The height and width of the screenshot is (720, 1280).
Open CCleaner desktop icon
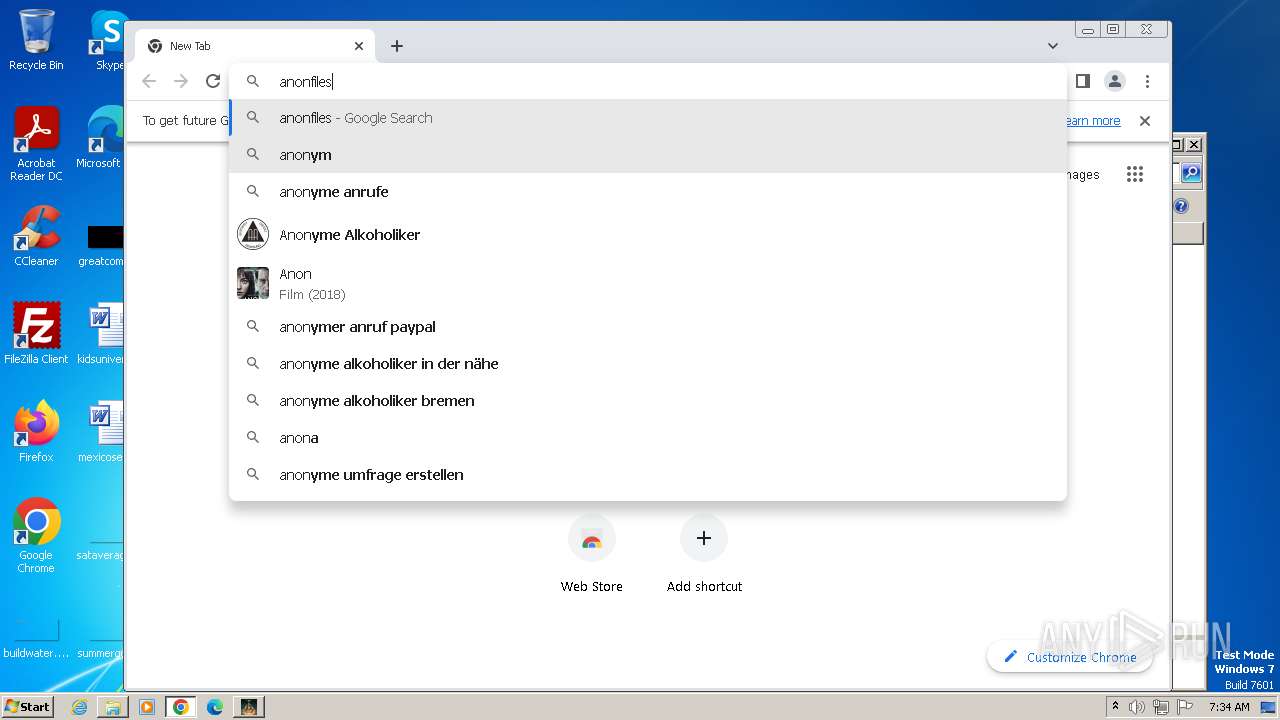click(37, 237)
